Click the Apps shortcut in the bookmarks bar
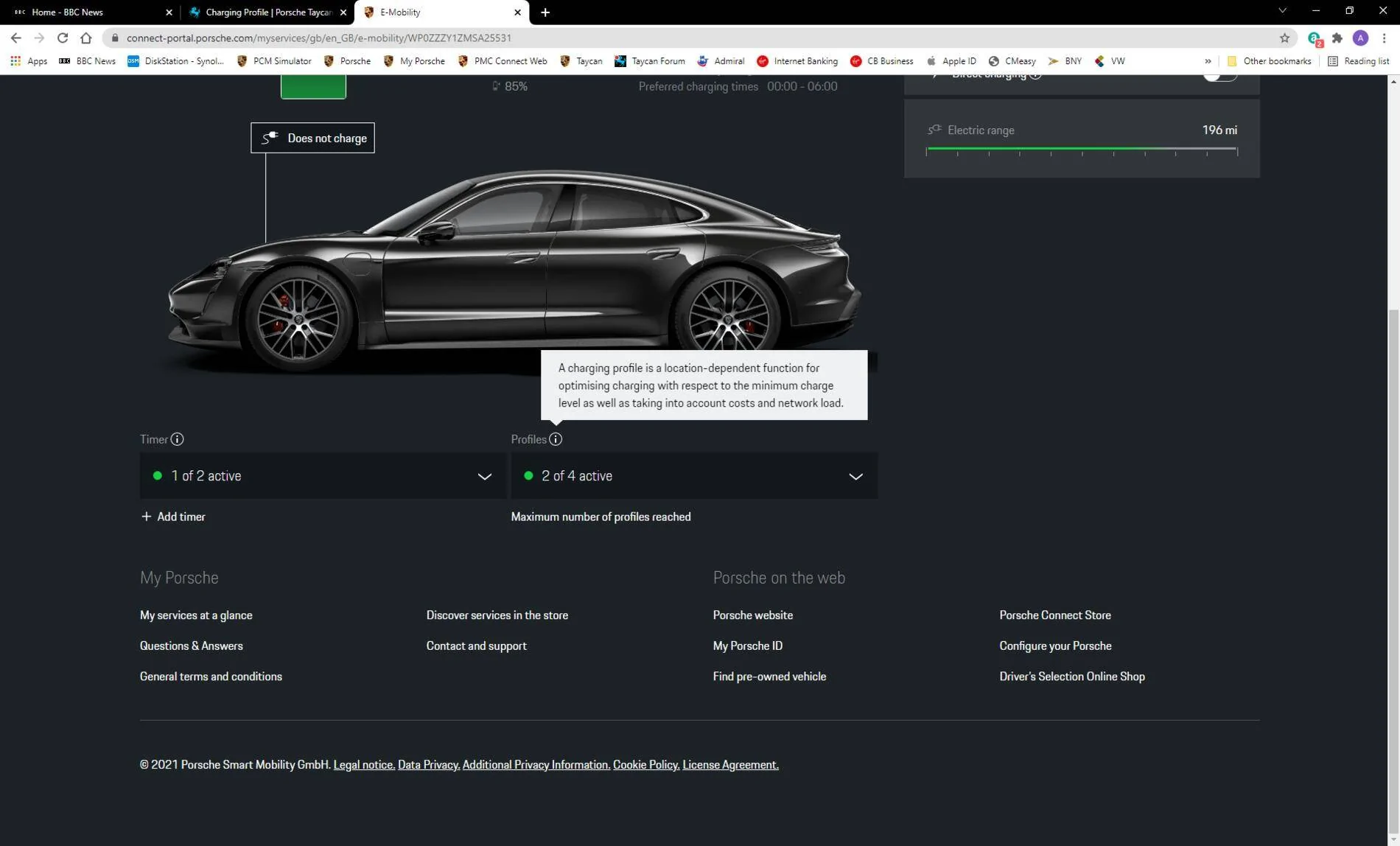Viewport: 1400px width, 846px height. click(29, 61)
